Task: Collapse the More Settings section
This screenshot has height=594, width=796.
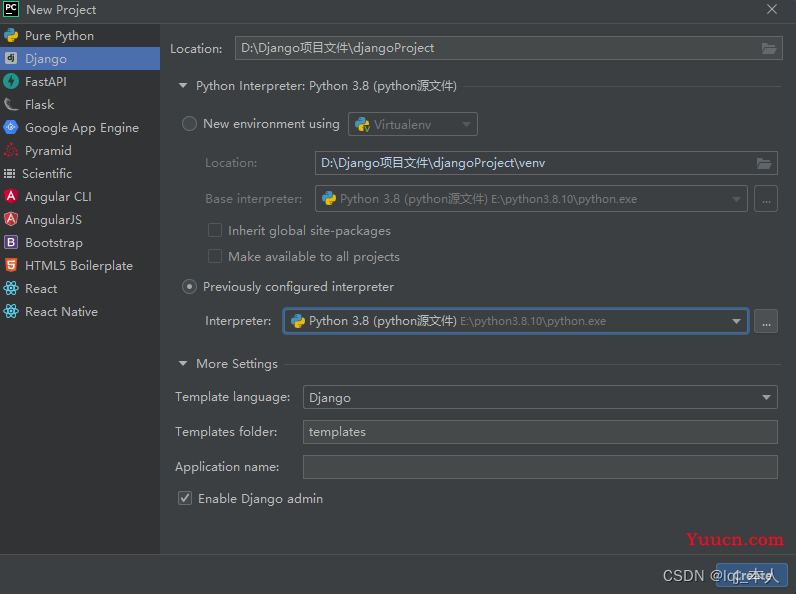Action: point(183,364)
